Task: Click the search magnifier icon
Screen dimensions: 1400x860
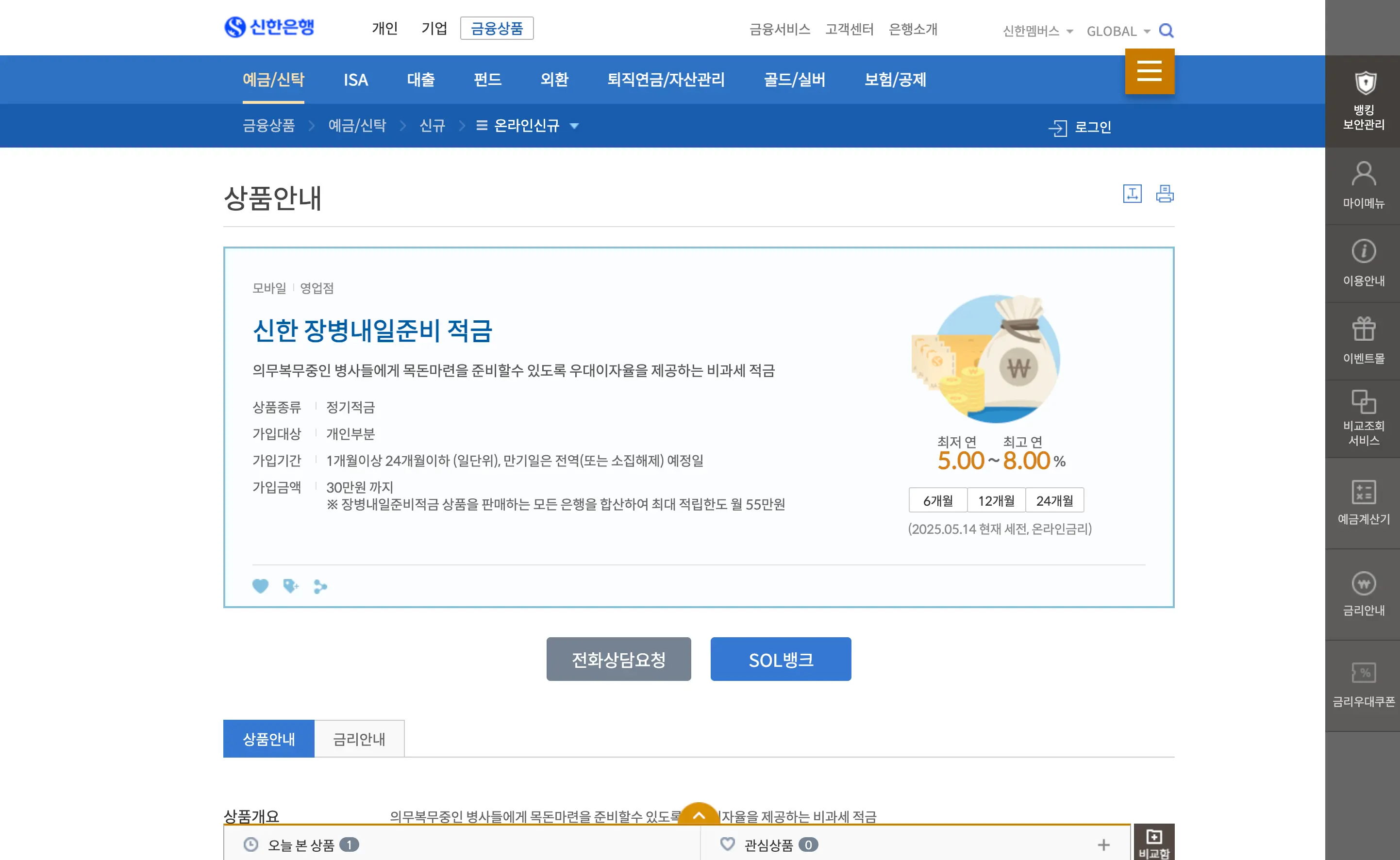Action: pyautogui.click(x=1166, y=30)
